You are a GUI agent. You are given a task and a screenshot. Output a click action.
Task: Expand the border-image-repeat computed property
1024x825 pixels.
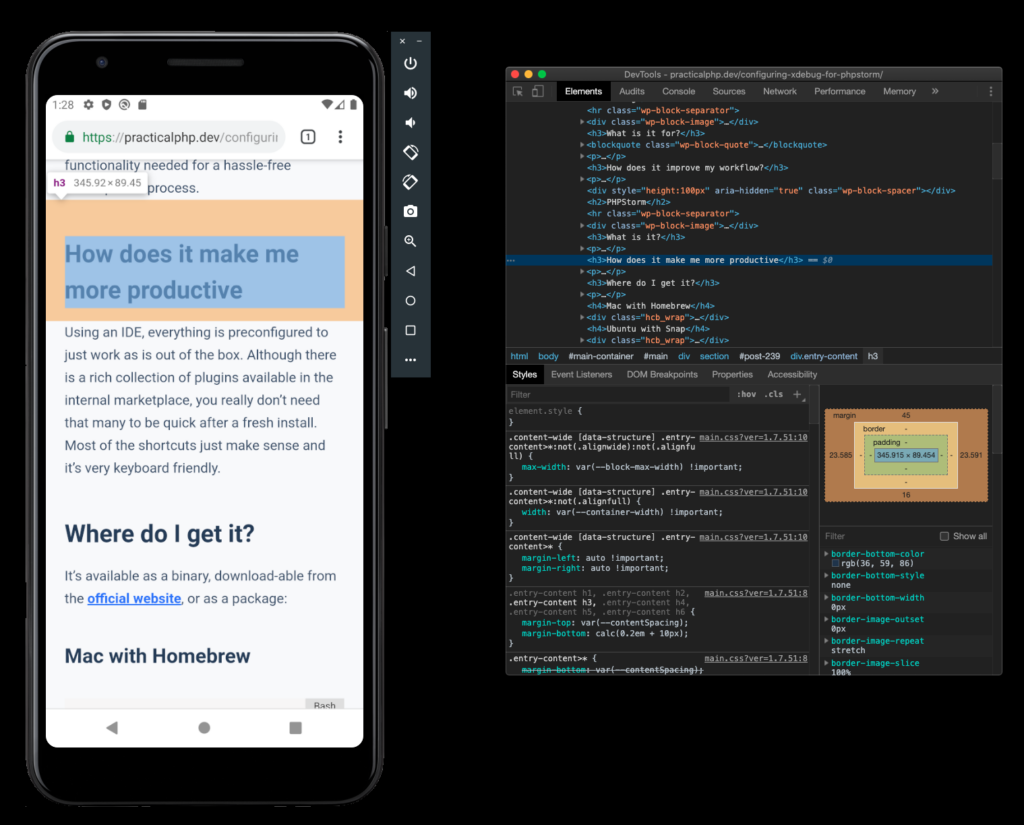pyautogui.click(x=826, y=641)
